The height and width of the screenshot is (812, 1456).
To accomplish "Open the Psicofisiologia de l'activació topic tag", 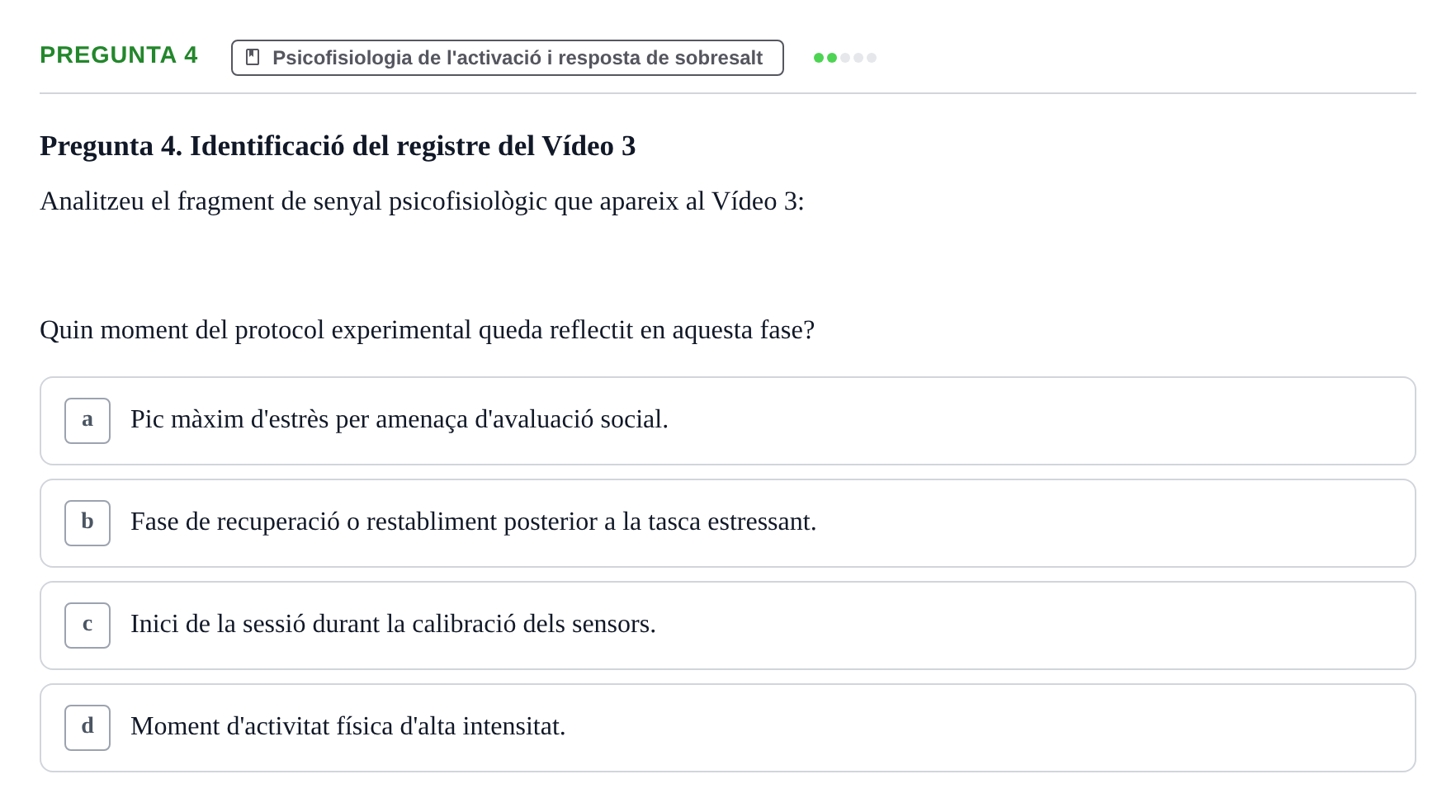I will coord(508,58).
